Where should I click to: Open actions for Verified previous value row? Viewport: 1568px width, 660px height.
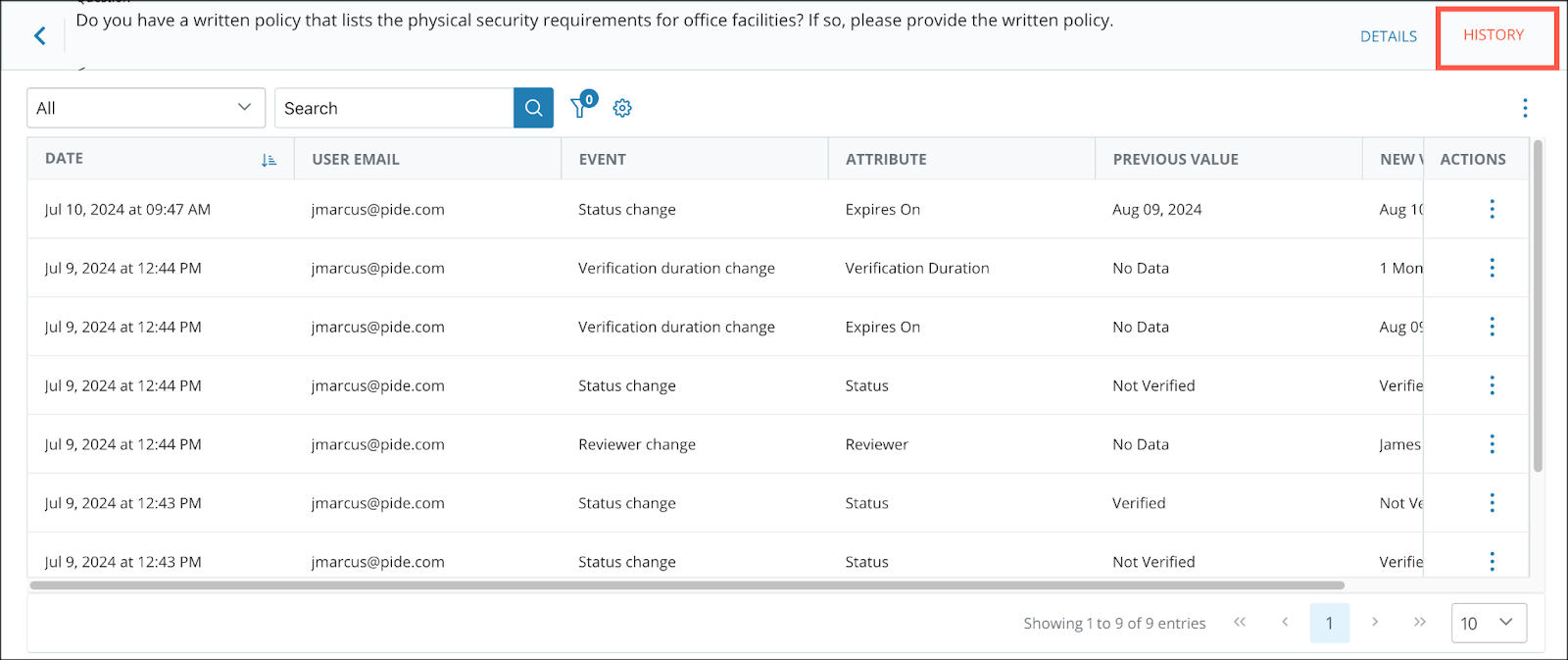[1492, 503]
